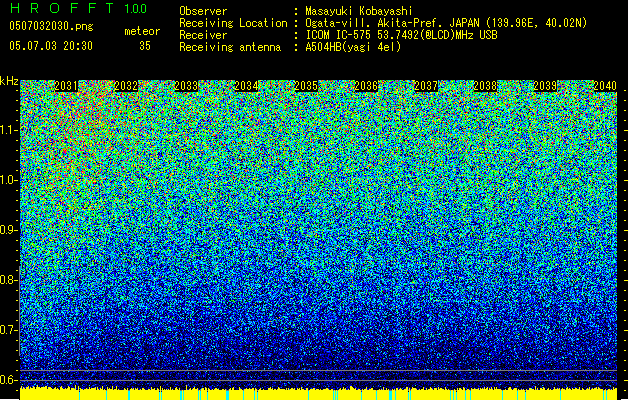Click the kHz axis unit label
The width and height of the screenshot is (629, 400).
tap(9, 81)
